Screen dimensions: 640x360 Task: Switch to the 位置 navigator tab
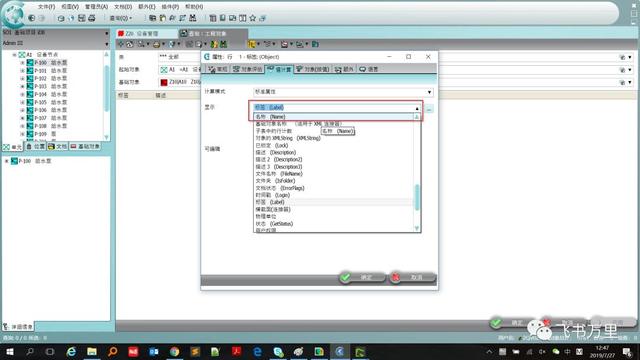[x=36, y=147]
